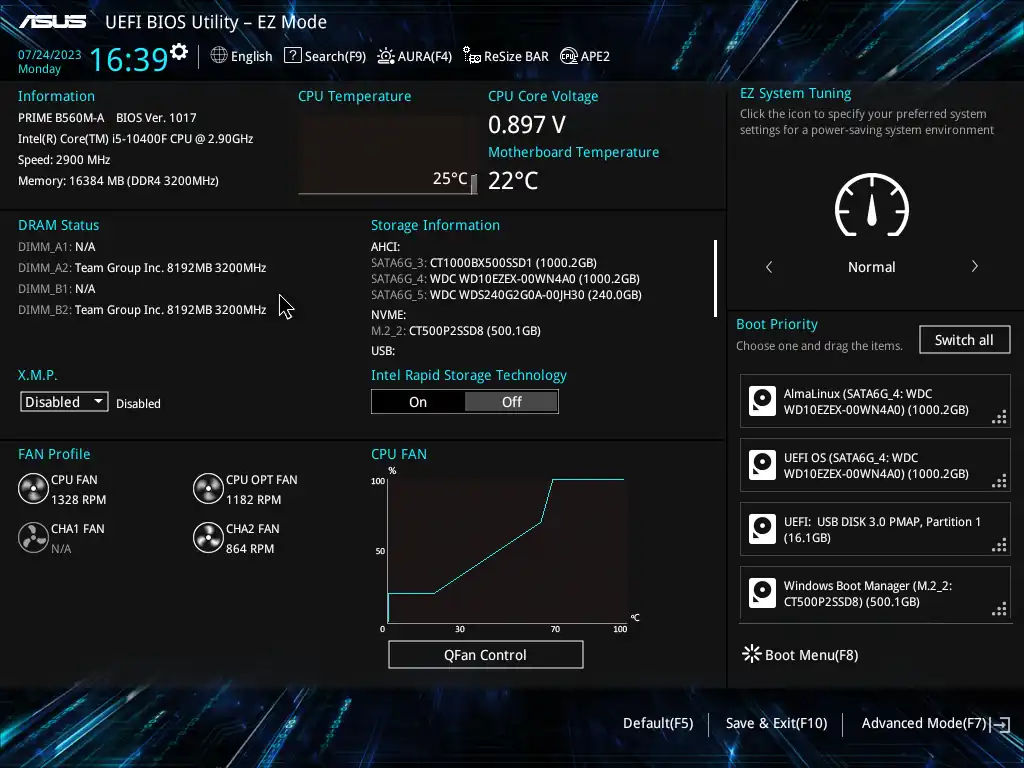Click the AlmaLinux entry drag handle
Image resolution: width=1024 pixels, height=768 pixels.
click(999, 417)
